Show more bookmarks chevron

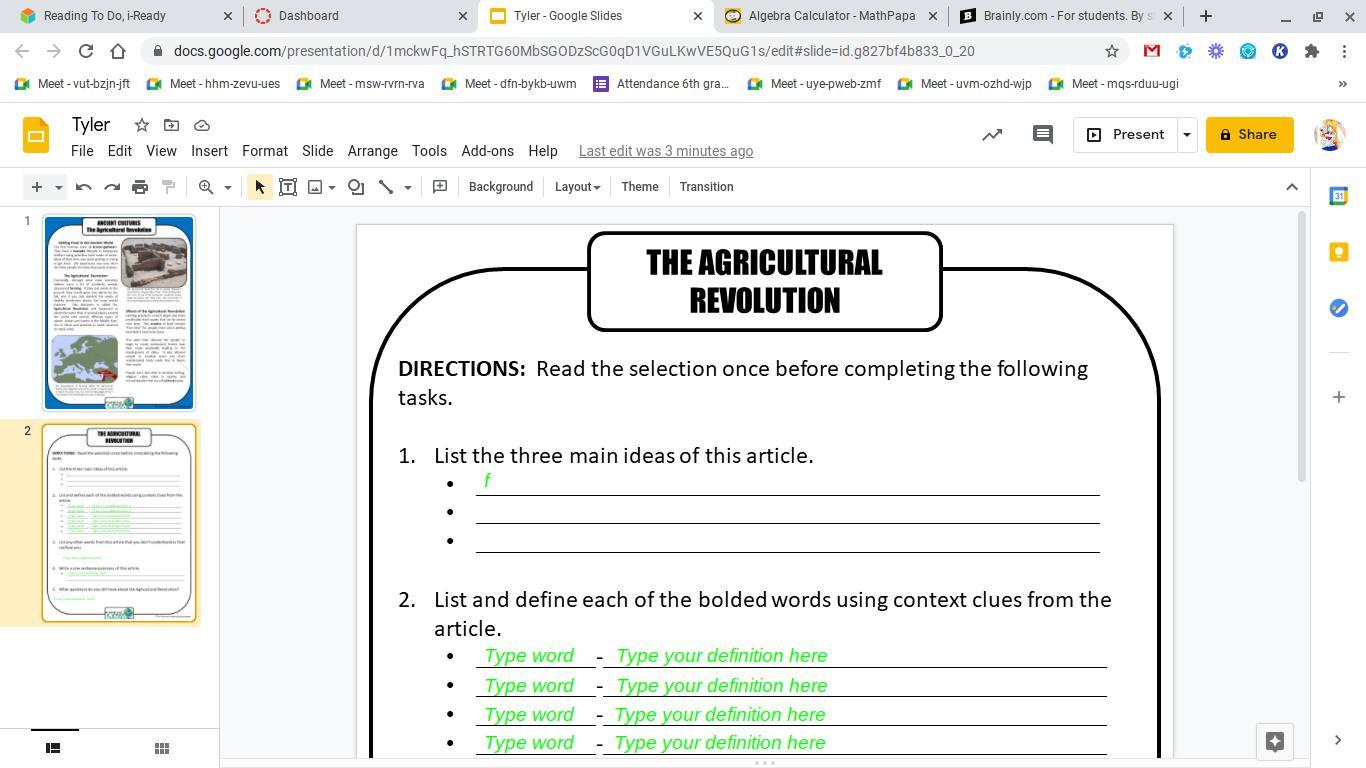(x=1342, y=84)
